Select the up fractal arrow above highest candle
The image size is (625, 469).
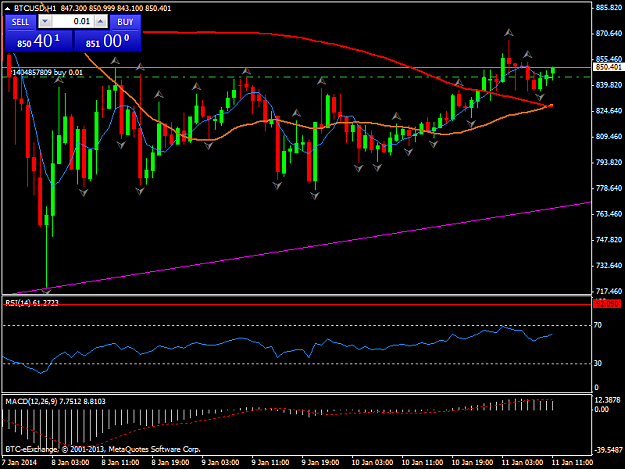[x=509, y=33]
